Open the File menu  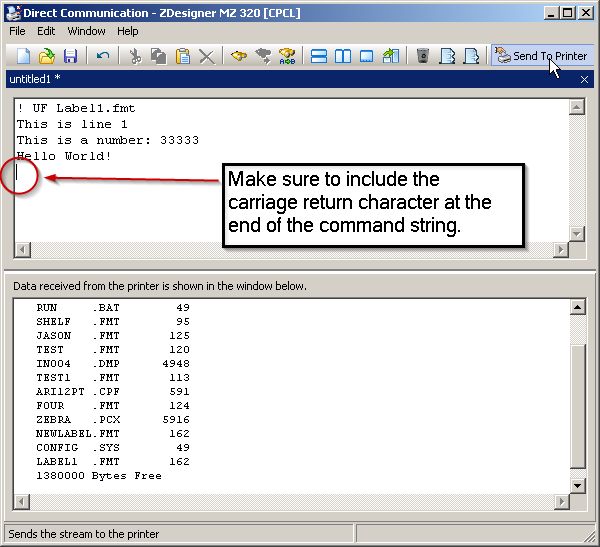click(x=17, y=31)
